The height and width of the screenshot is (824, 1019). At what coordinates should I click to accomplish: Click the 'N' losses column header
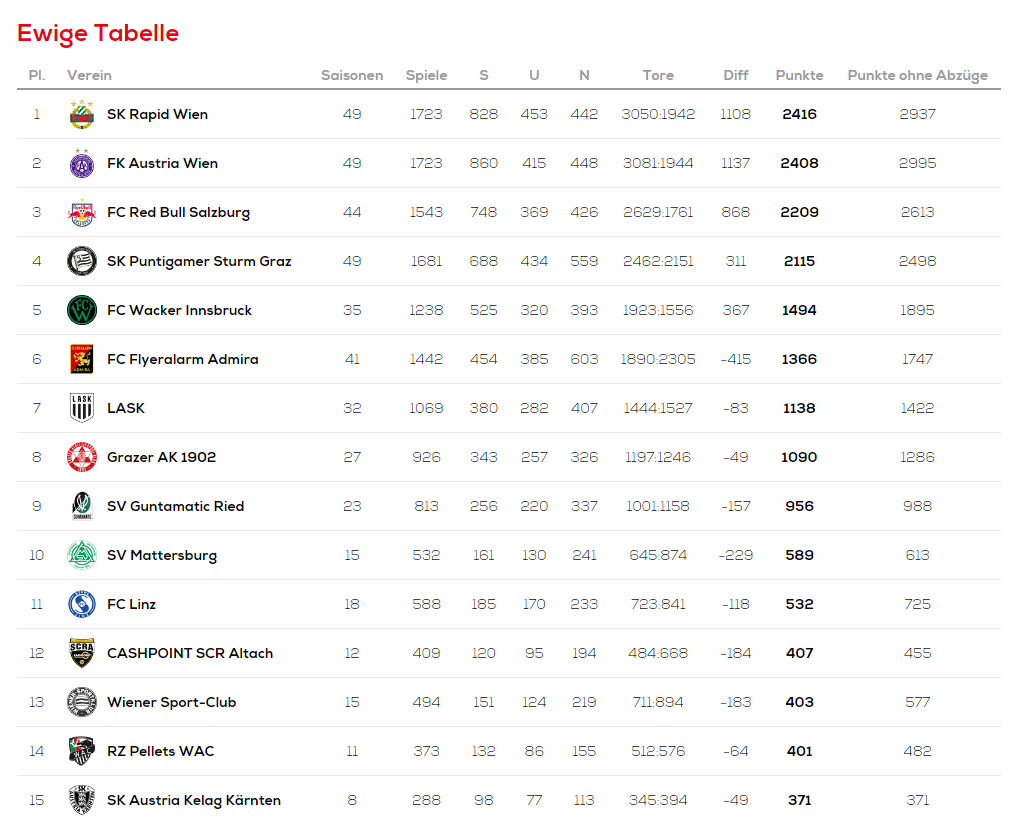pyautogui.click(x=584, y=75)
